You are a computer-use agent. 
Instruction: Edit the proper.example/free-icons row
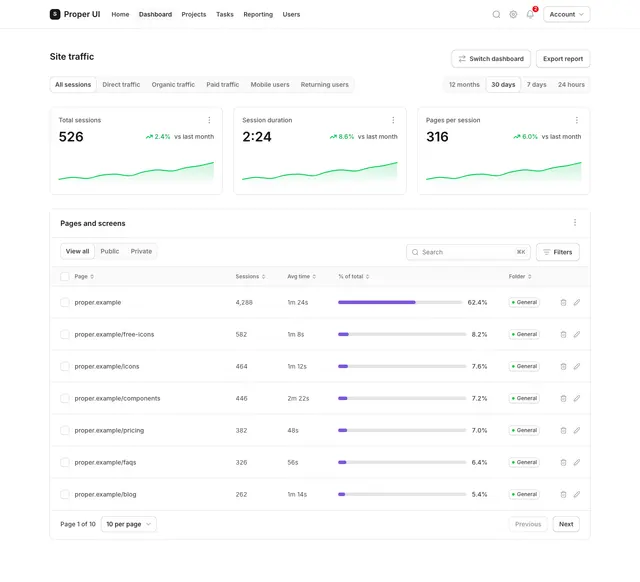click(x=577, y=334)
